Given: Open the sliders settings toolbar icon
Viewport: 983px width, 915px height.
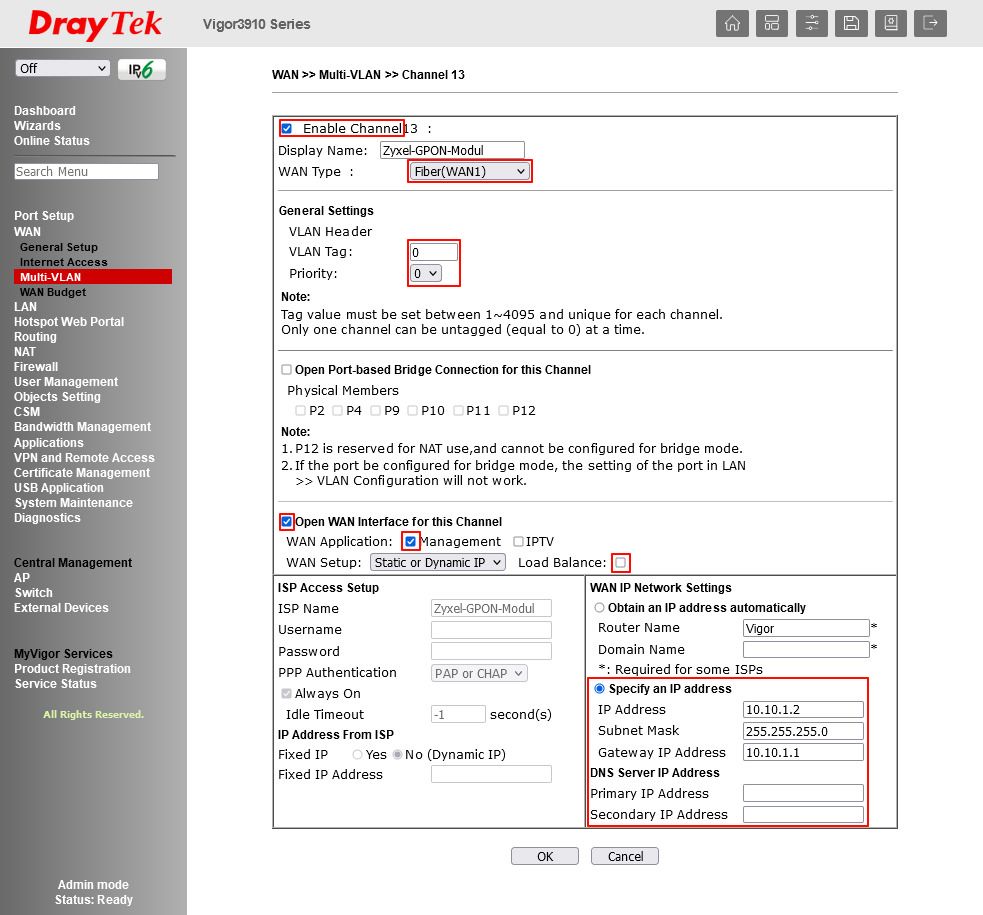Looking at the screenshot, I should [812, 24].
